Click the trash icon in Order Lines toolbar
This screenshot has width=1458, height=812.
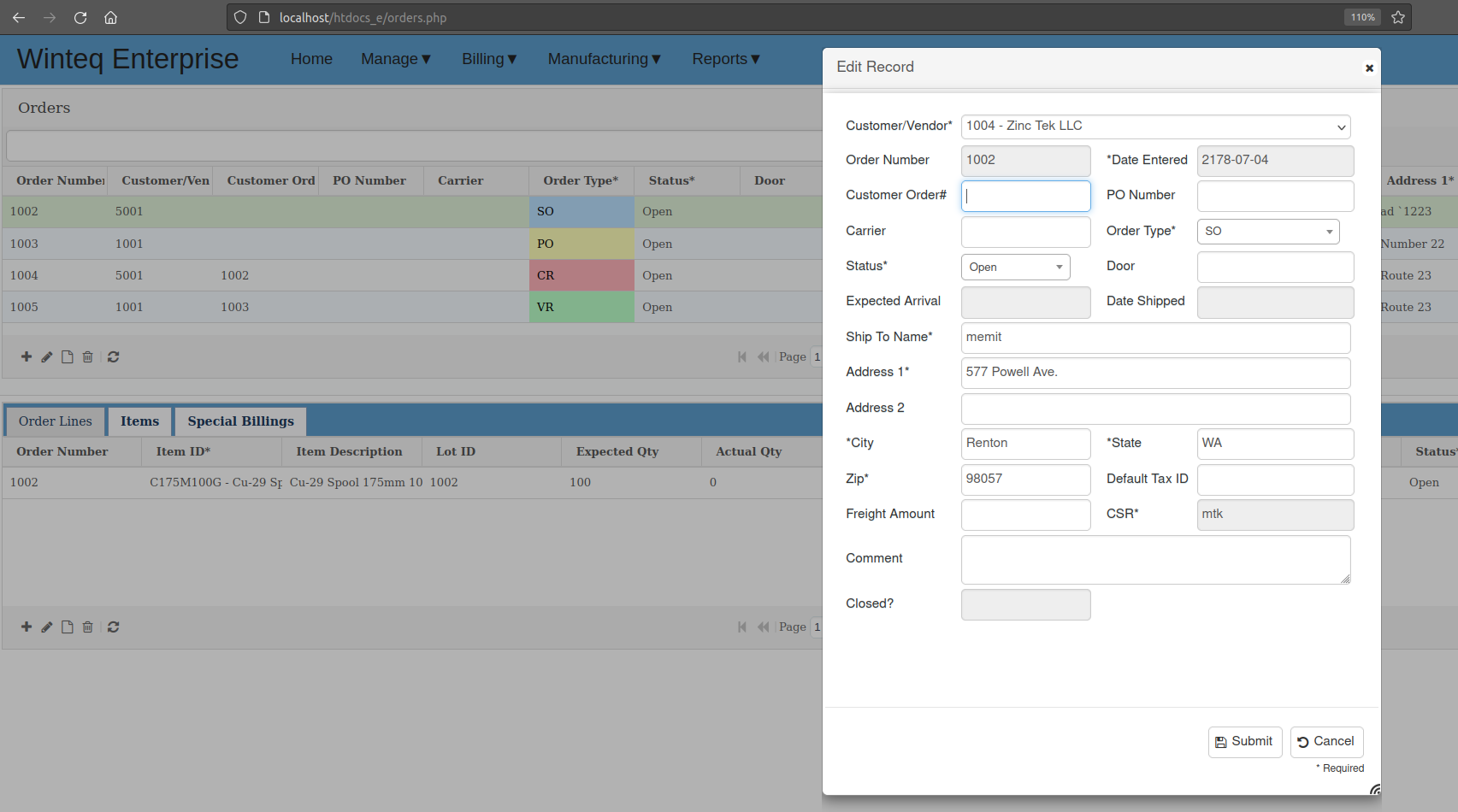[87, 627]
